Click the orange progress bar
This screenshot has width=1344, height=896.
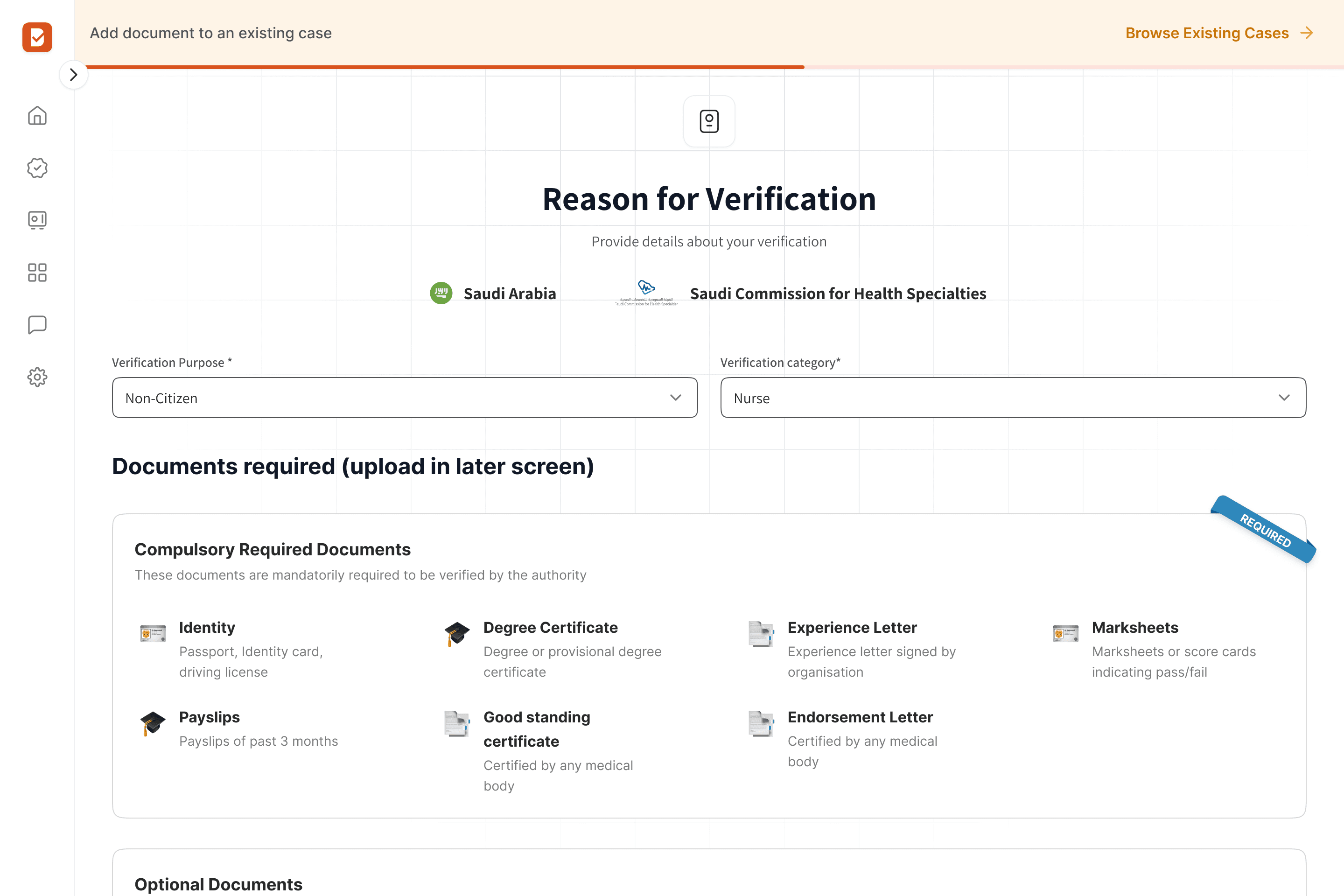(x=445, y=67)
